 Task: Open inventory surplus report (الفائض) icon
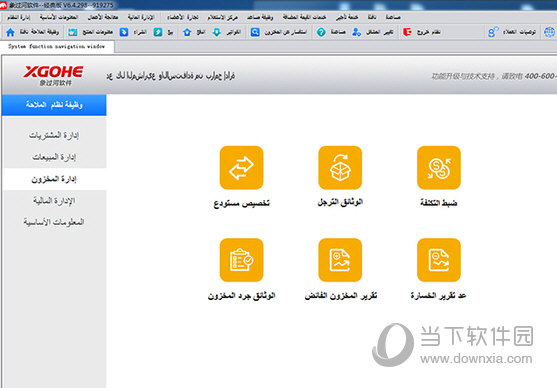(340, 260)
